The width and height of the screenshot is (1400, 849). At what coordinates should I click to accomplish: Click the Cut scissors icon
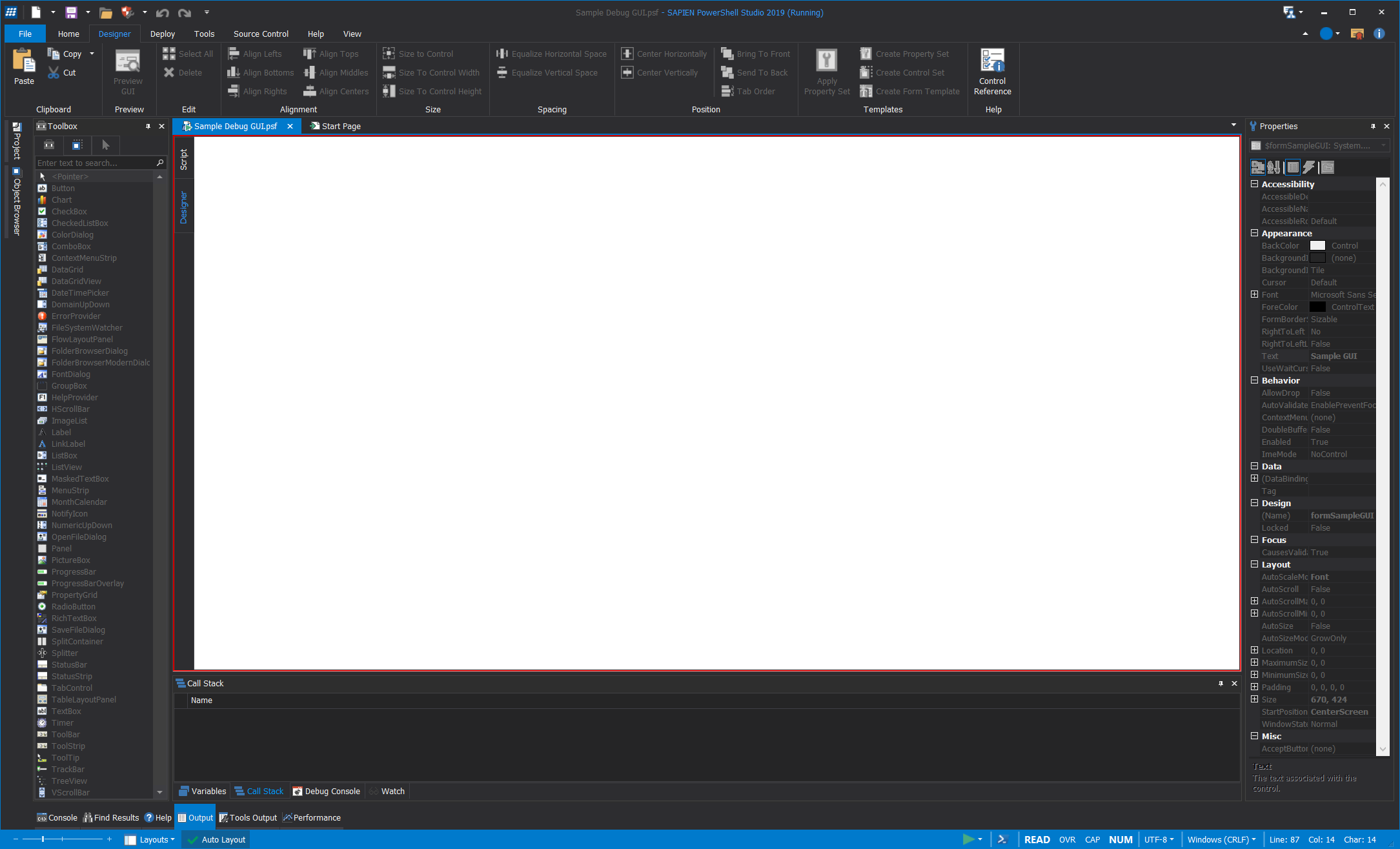[x=54, y=73]
